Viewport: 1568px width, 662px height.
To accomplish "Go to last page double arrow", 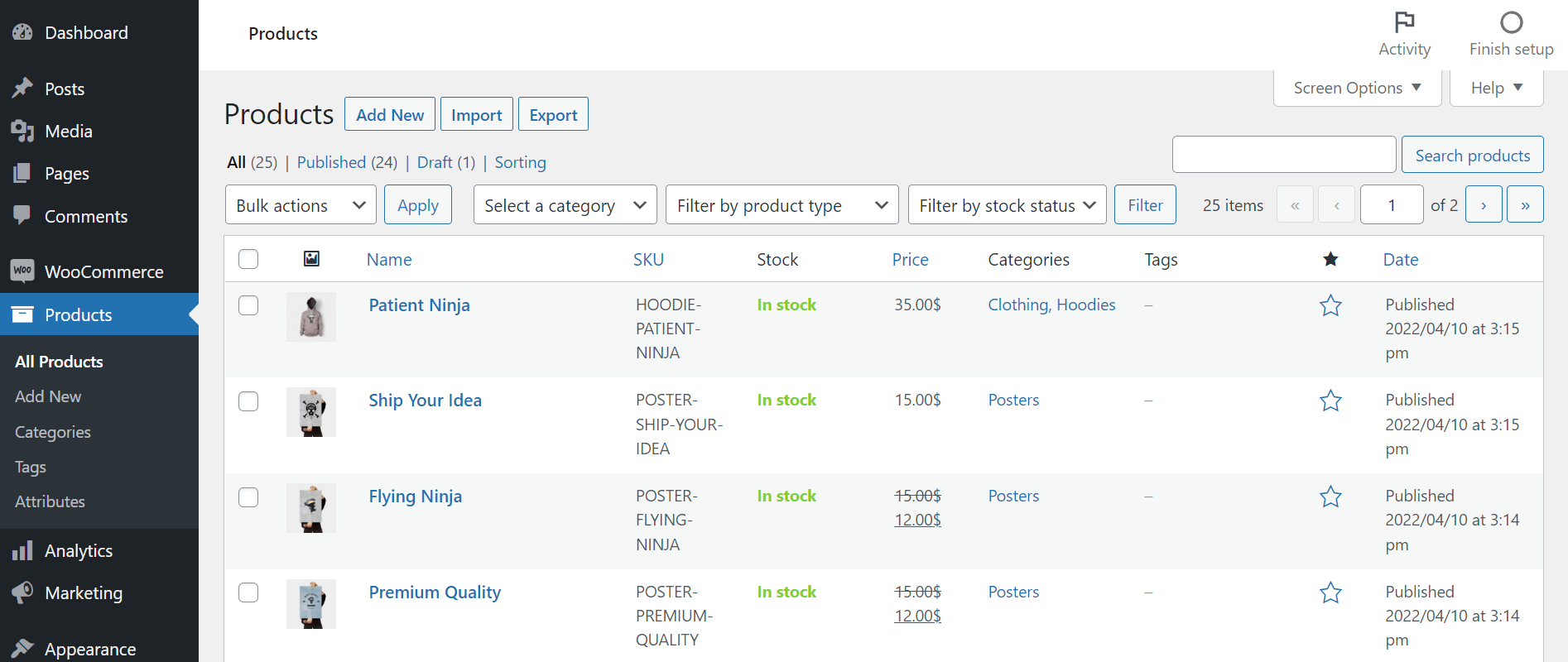I will (x=1525, y=204).
